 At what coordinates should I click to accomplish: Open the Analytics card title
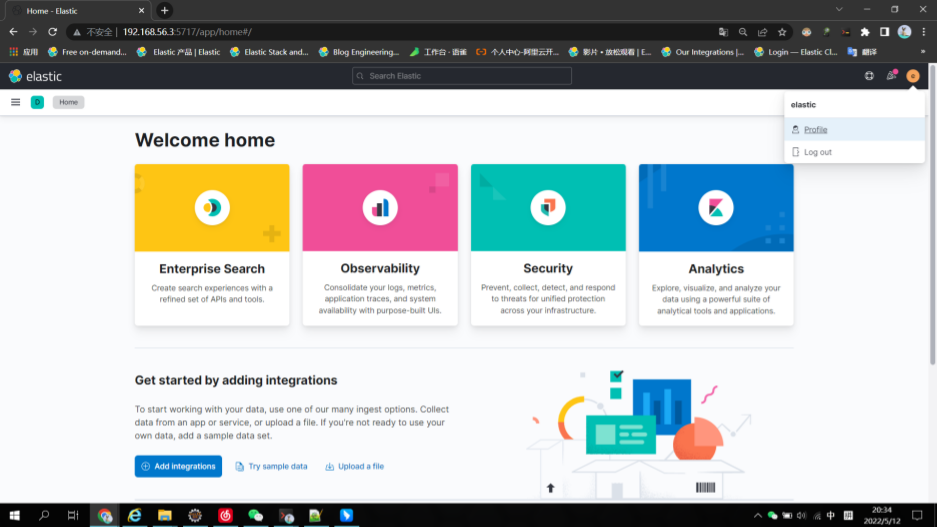coord(716,269)
